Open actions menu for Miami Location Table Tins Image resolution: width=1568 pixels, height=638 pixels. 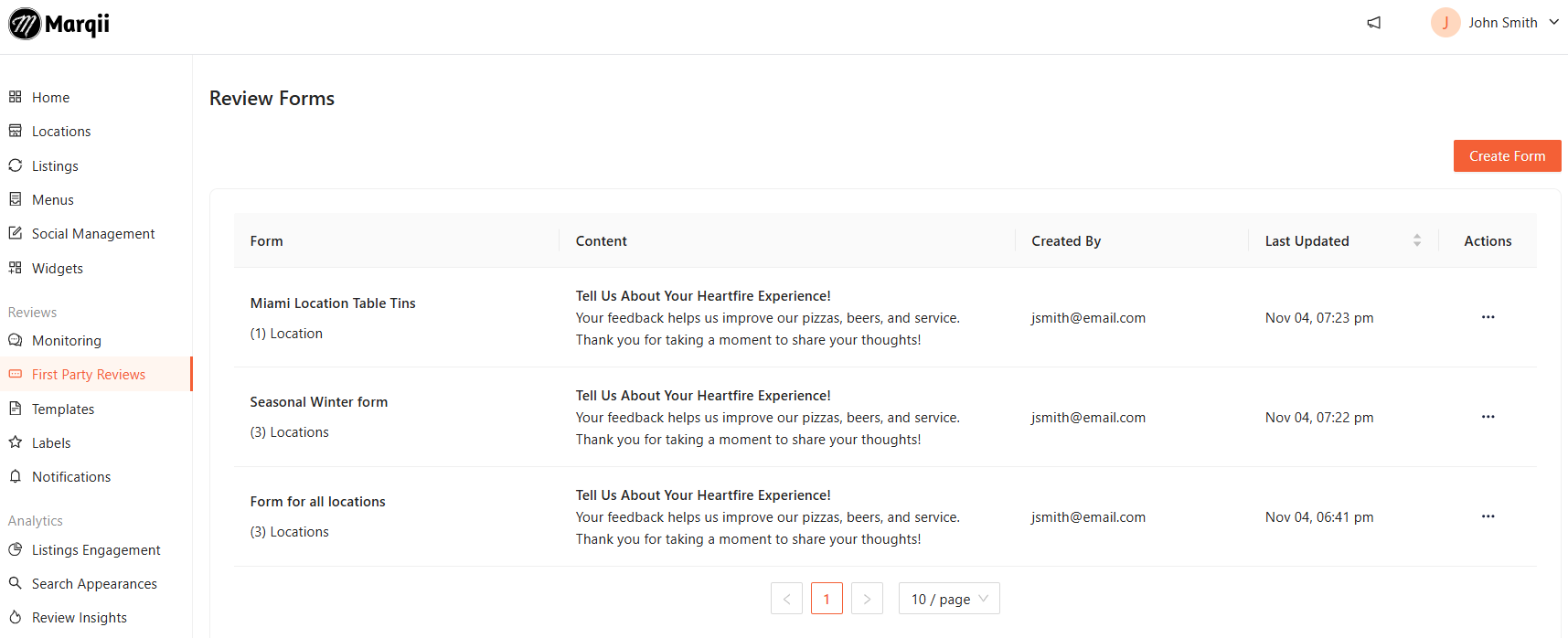(x=1488, y=317)
